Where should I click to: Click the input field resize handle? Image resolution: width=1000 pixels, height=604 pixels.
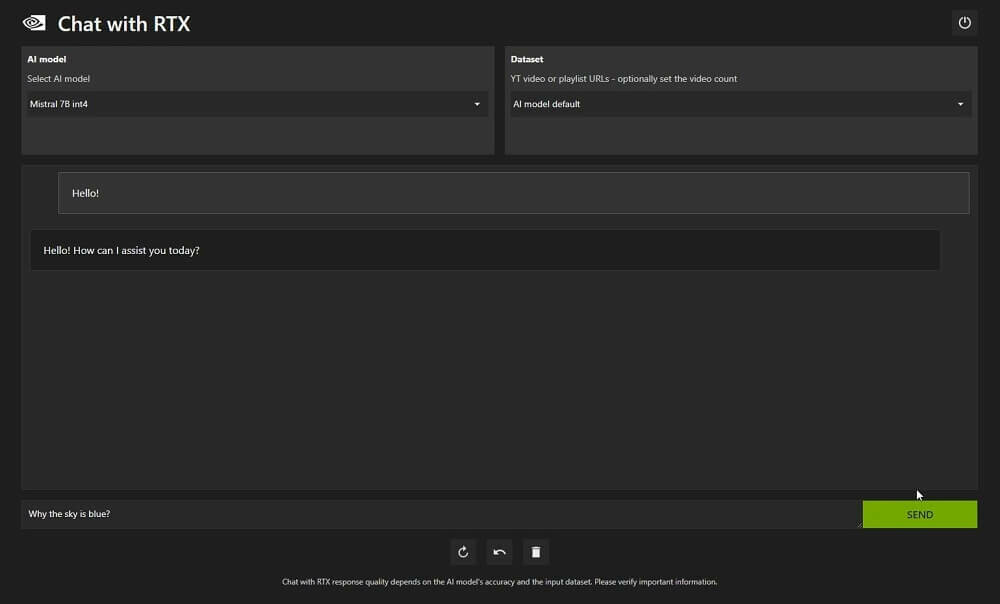(x=859, y=525)
